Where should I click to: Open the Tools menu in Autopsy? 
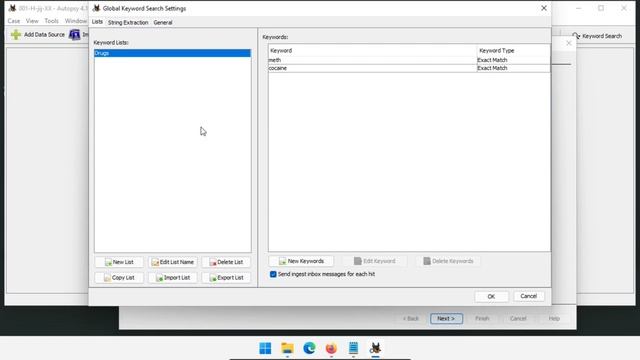[x=51, y=21]
